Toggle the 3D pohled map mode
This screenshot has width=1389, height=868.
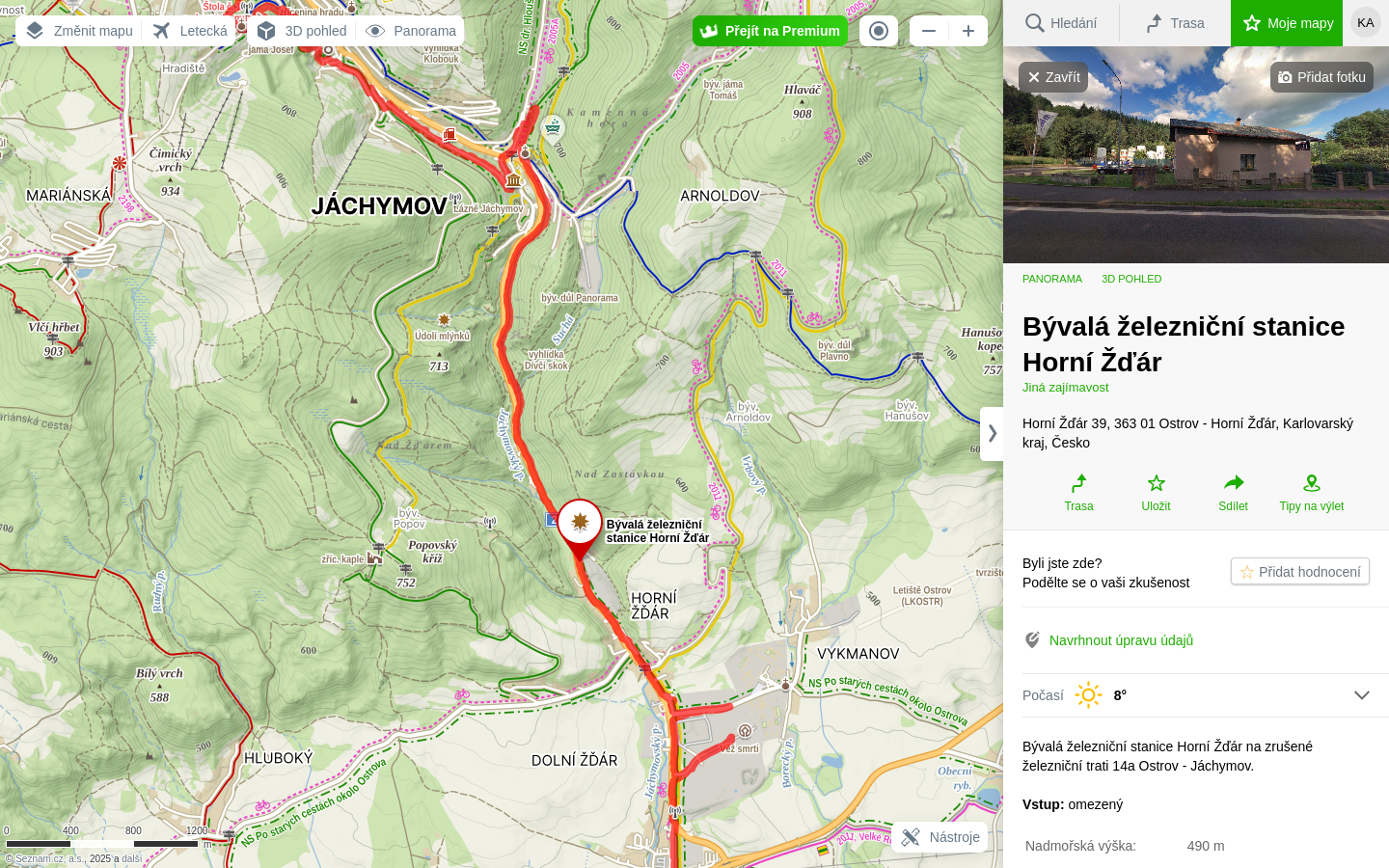(302, 31)
